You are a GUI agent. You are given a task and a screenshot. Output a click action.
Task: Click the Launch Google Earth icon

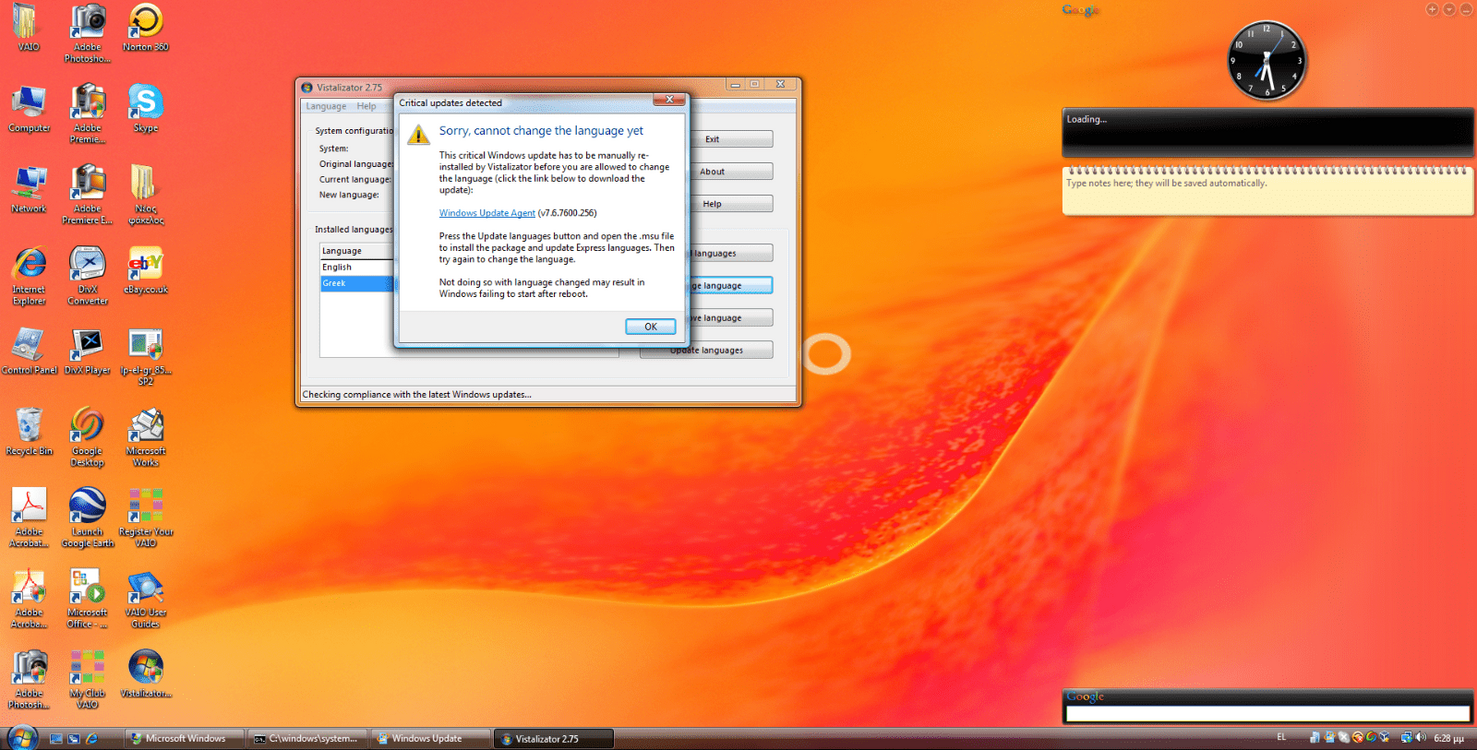[87, 519]
